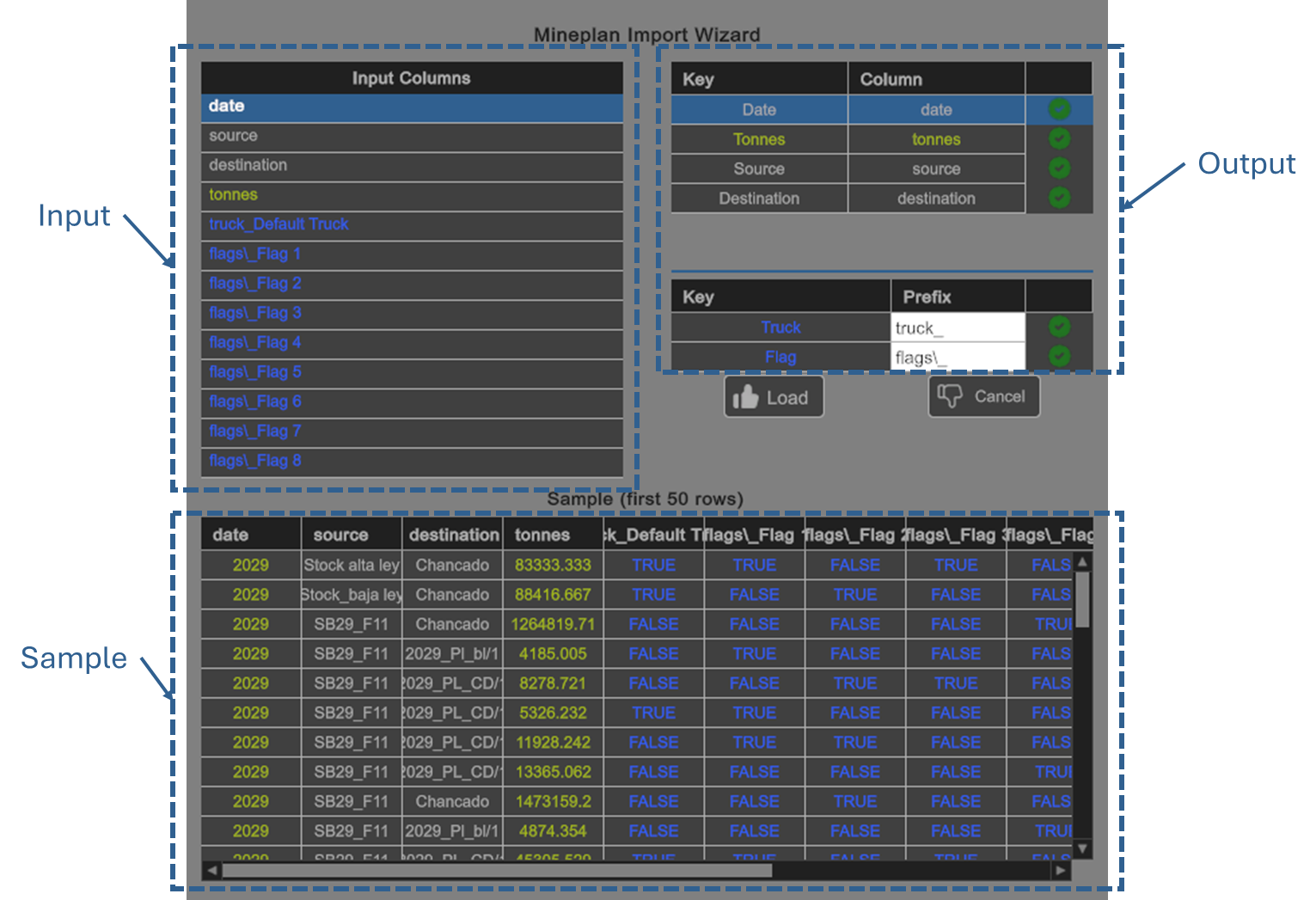Image resolution: width=1316 pixels, height=900 pixels.
Task: Click the green check beside the Source key row
Action: [x=1059, y=168]
